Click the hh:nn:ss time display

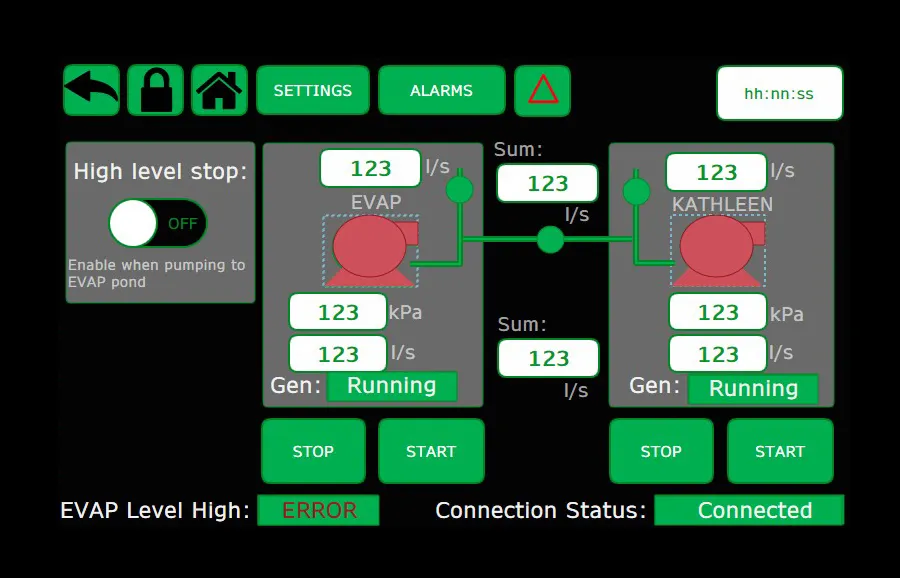[780, 92]
